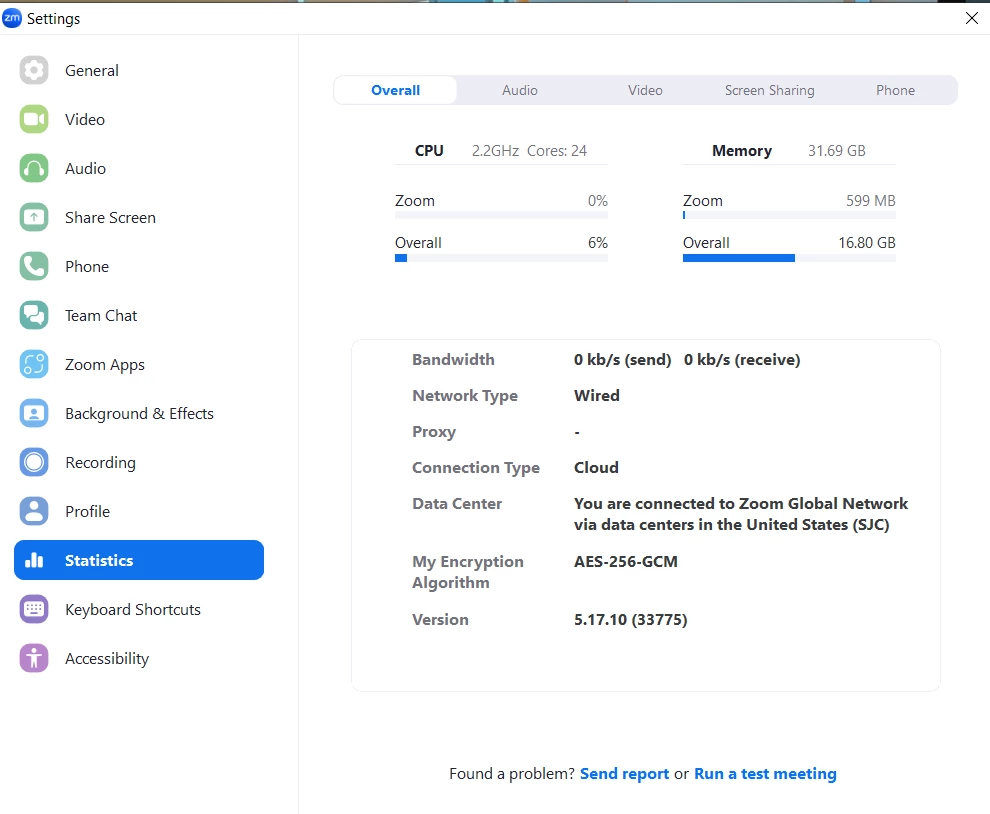Viewport: 990px width, 814px height.
Task: Open Accessibility label in sidebar
Action: point(107,659)
